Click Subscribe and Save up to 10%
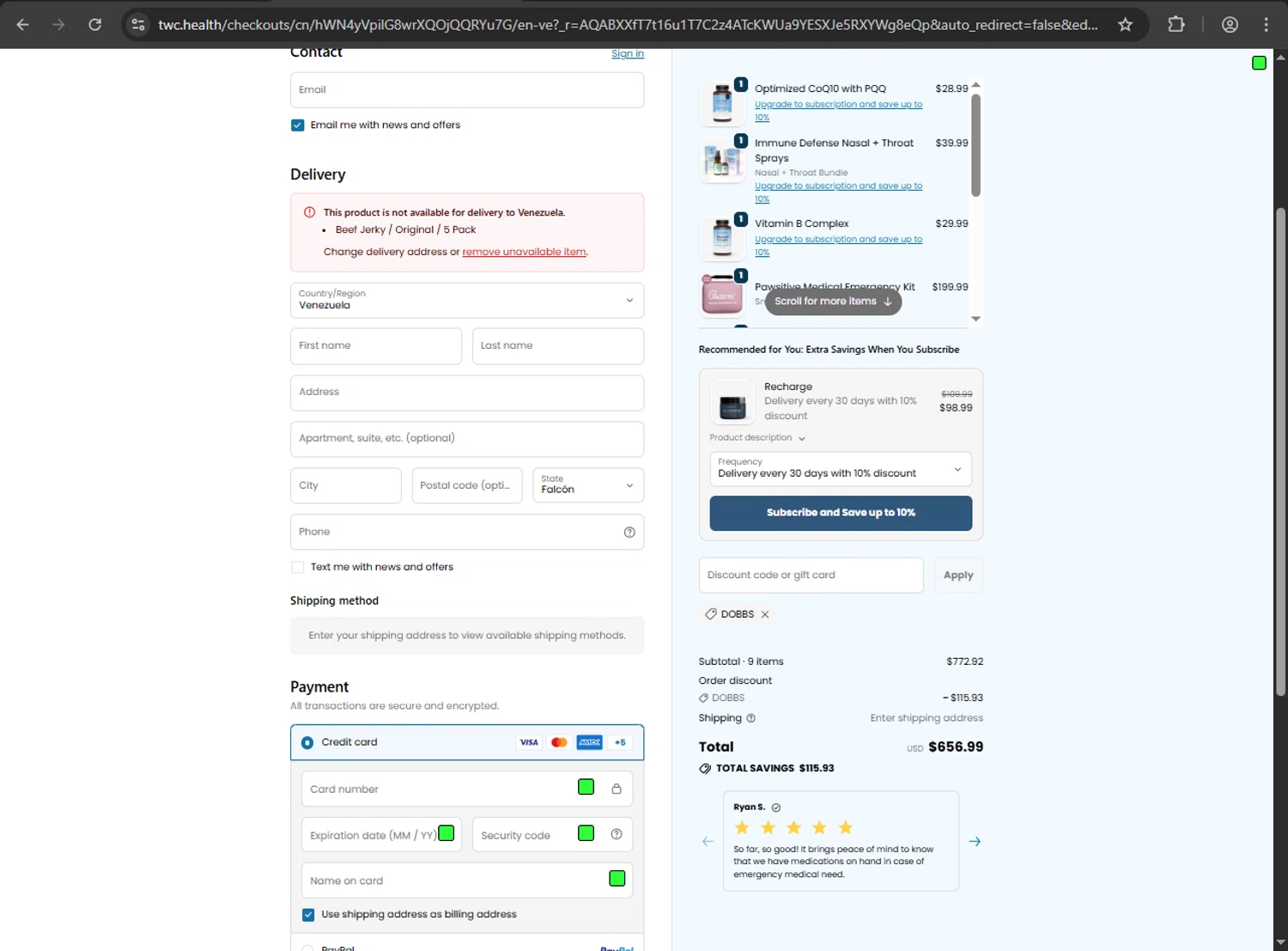1288x951 pixels. pyautogui.click(x=841, y=513)
